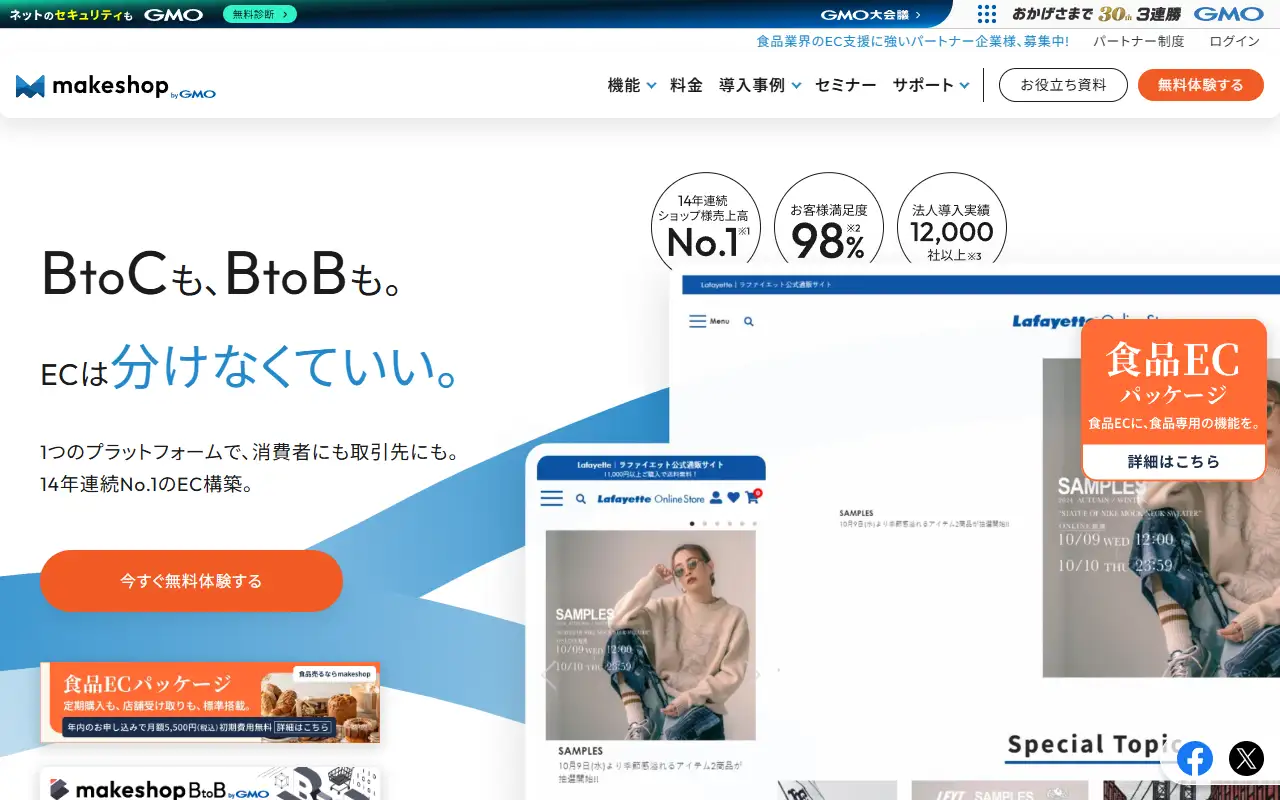Click the cart icon in mobile preview
1280x800 pixels.
click(x=752, y=497)
